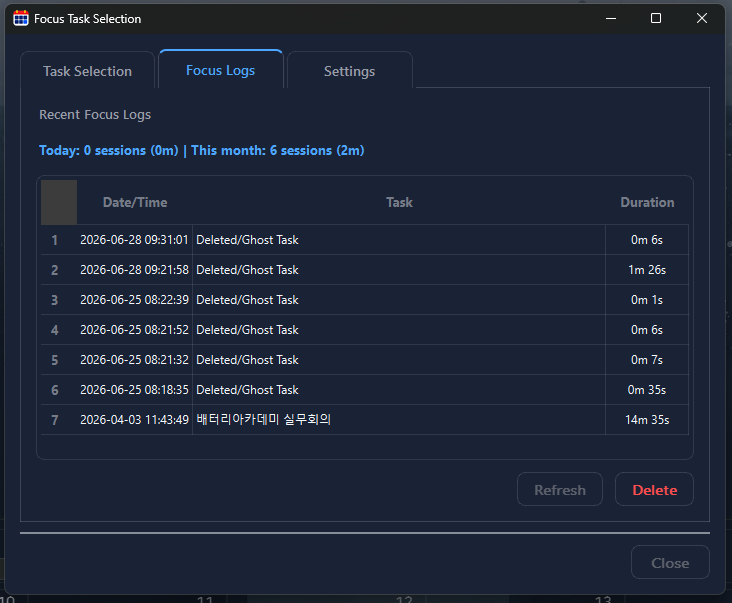The height and width of the screenshot is (603, 732).
Task: Click the 0m 35s duration cell
Action: click(647, 390)
